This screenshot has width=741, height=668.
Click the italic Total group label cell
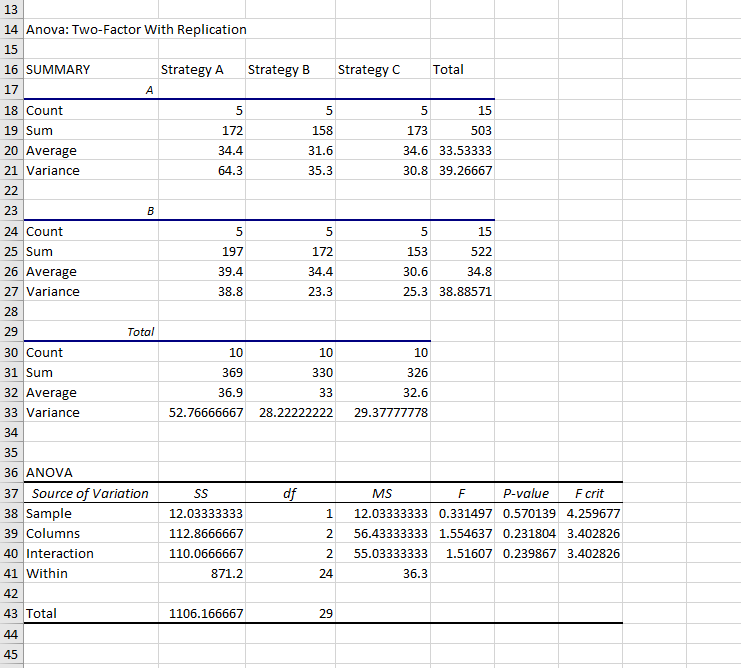click(x=139, y=331)
